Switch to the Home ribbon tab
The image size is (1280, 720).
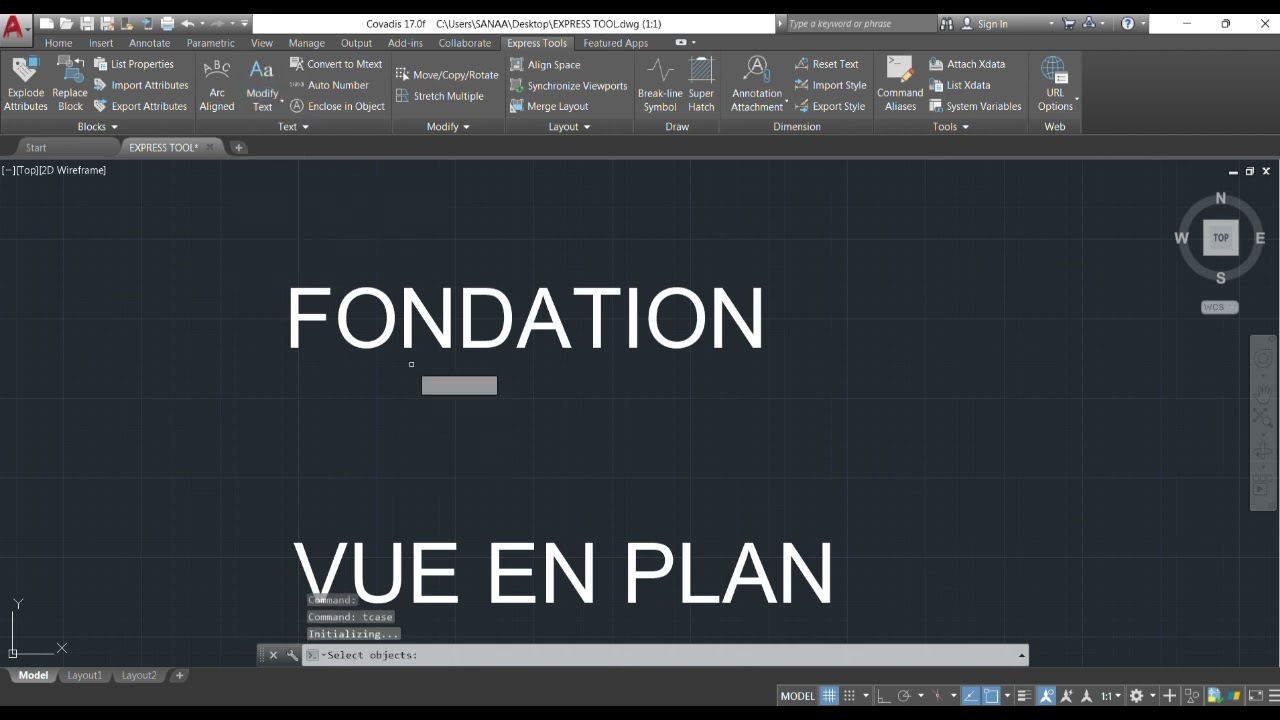(58, 43)
